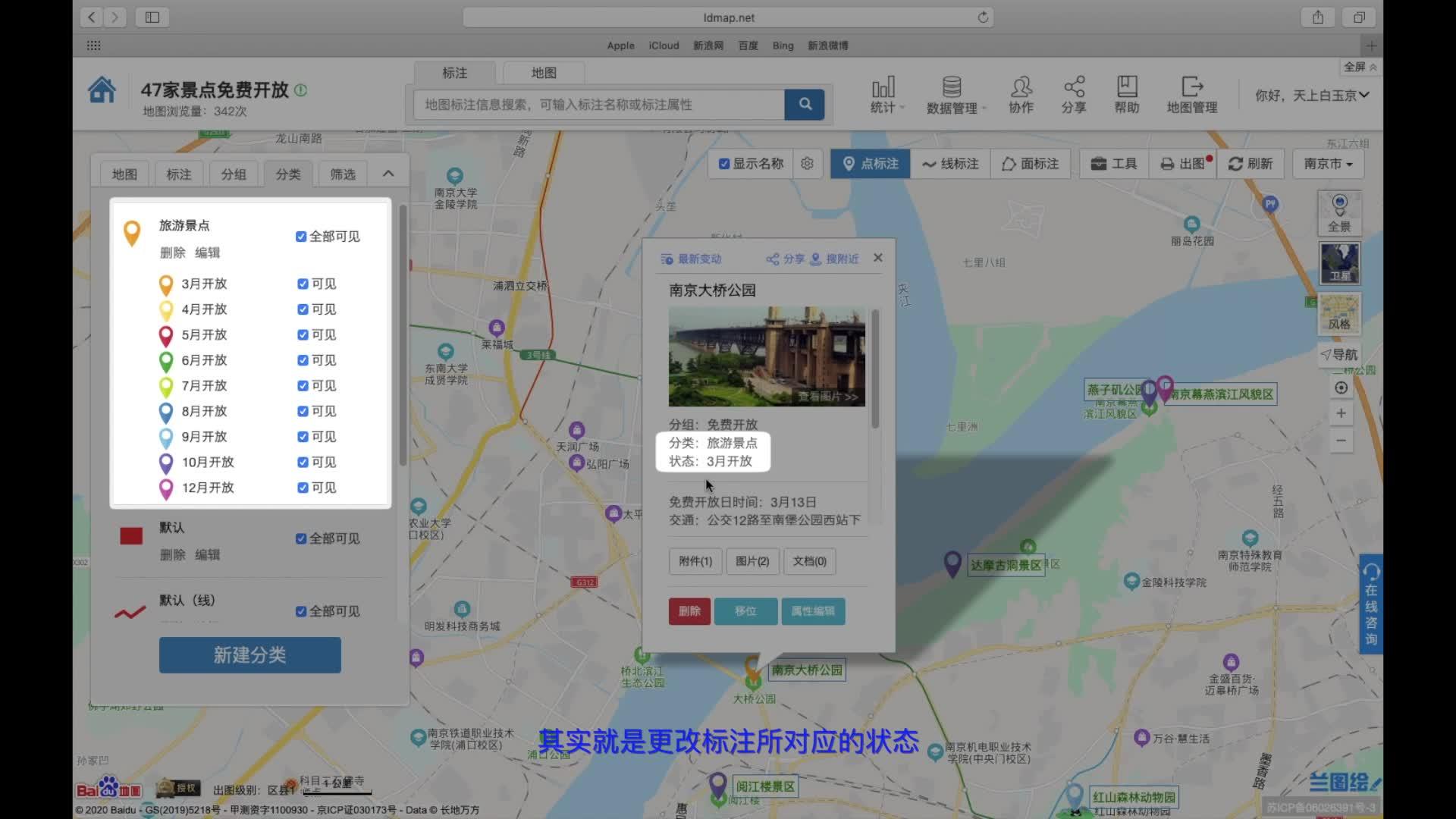
Task: Uncheck 可见 for 6月开放
Action: pyautogui.click(x=303, y=360)
